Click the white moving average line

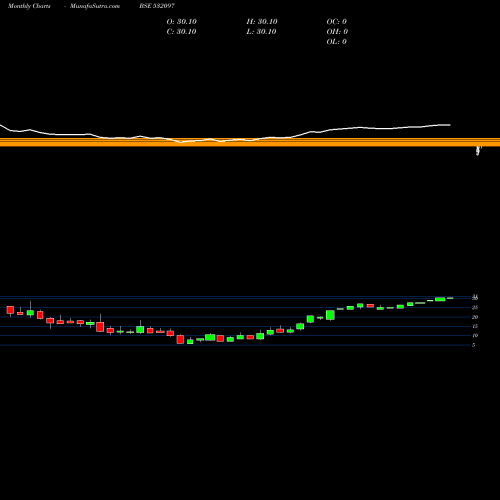pos(225,134)
